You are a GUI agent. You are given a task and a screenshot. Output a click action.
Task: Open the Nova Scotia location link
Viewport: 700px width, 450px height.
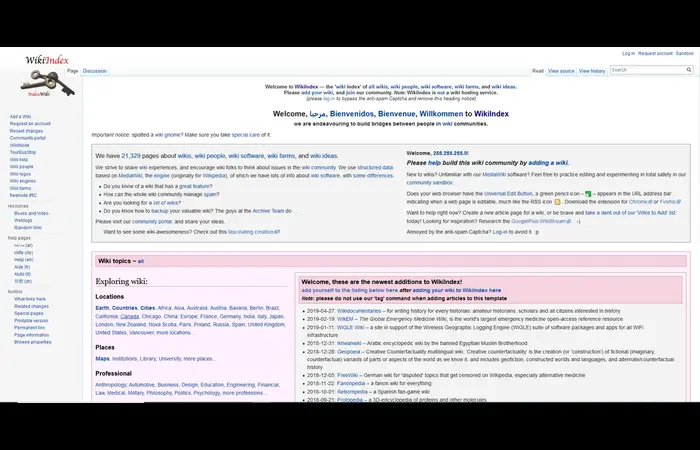coord(162,325)
